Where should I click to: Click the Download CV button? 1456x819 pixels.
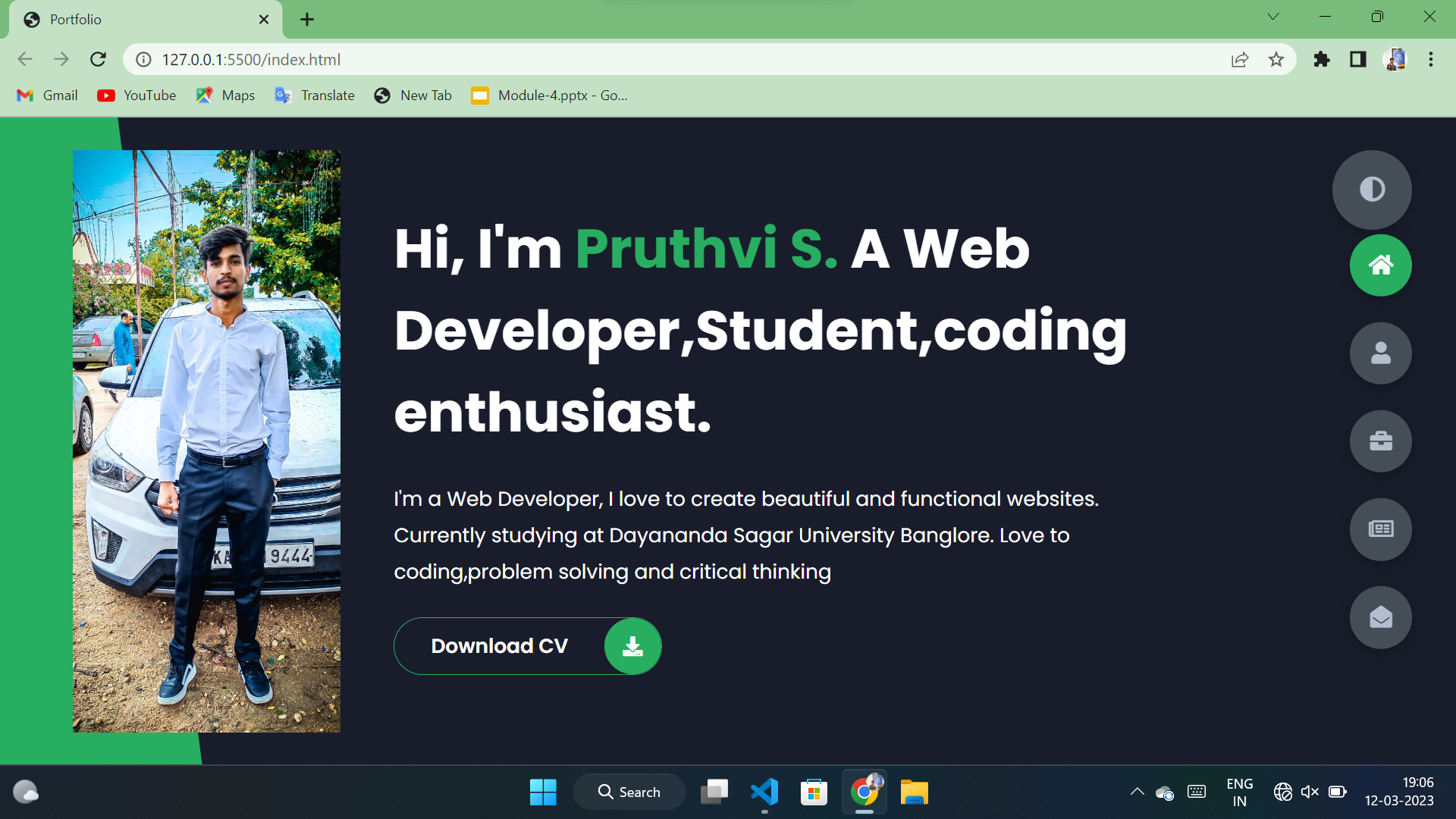[x=499, y=645]
